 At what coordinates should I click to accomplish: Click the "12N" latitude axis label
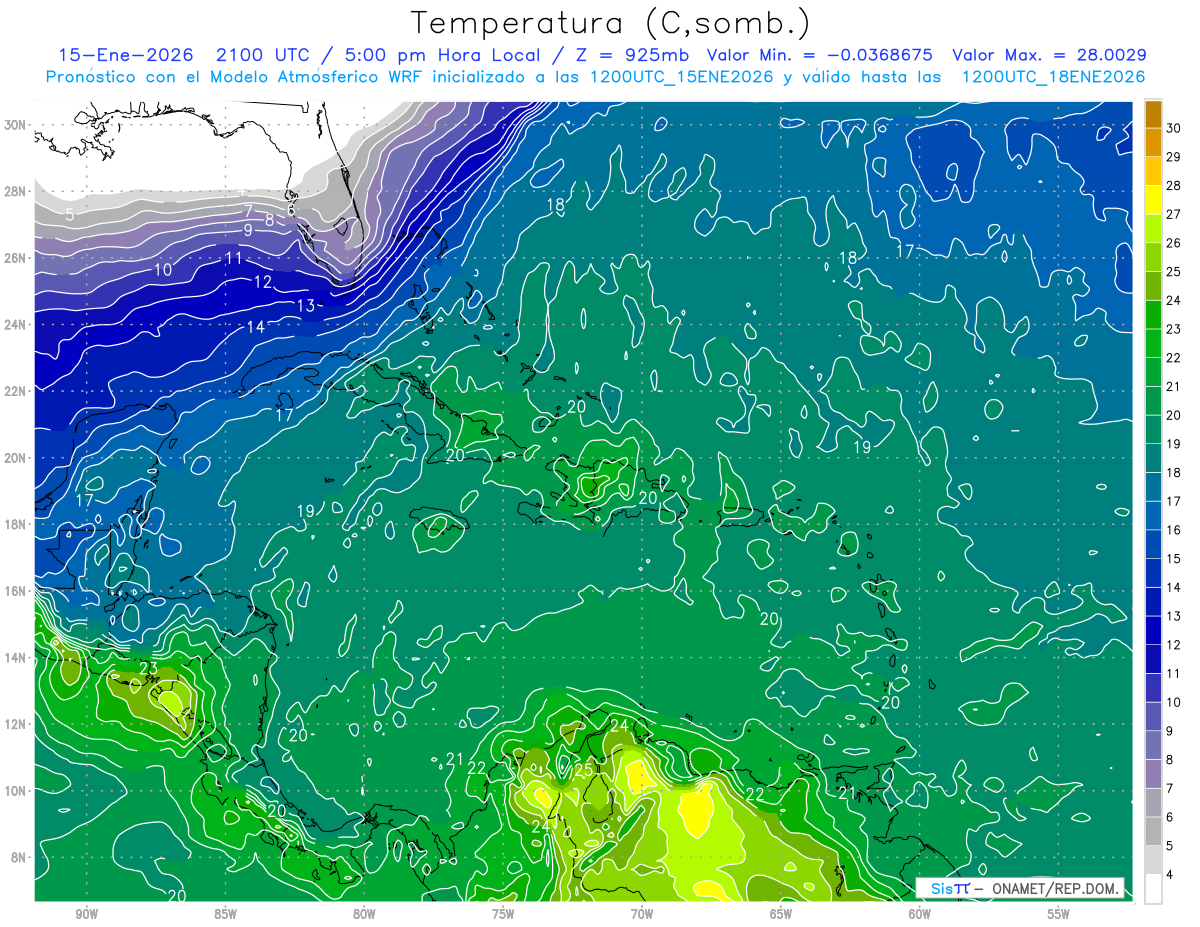pyautogui.click(x=15, y=724)
